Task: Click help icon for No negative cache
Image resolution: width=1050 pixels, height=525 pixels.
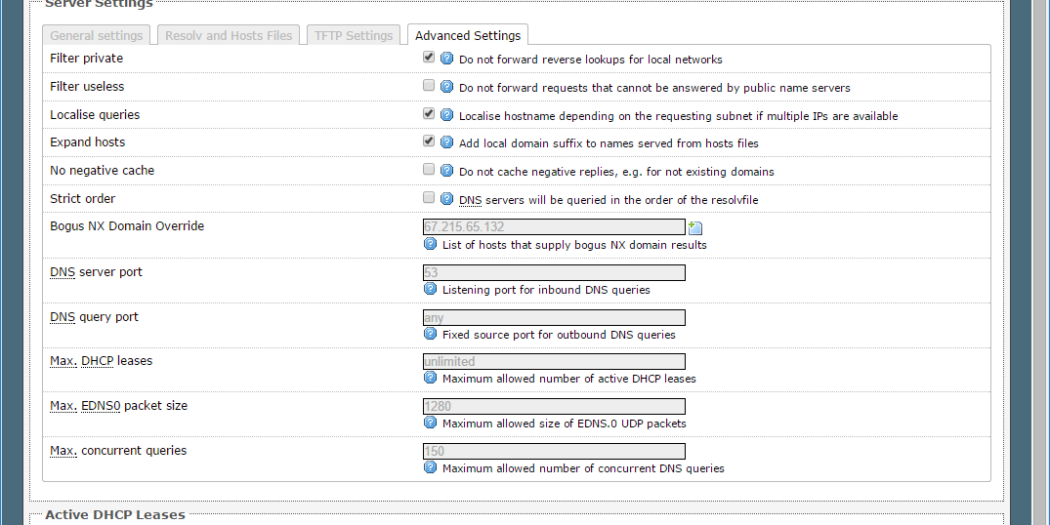Action: pyautogui.click(x=447, y=171)
